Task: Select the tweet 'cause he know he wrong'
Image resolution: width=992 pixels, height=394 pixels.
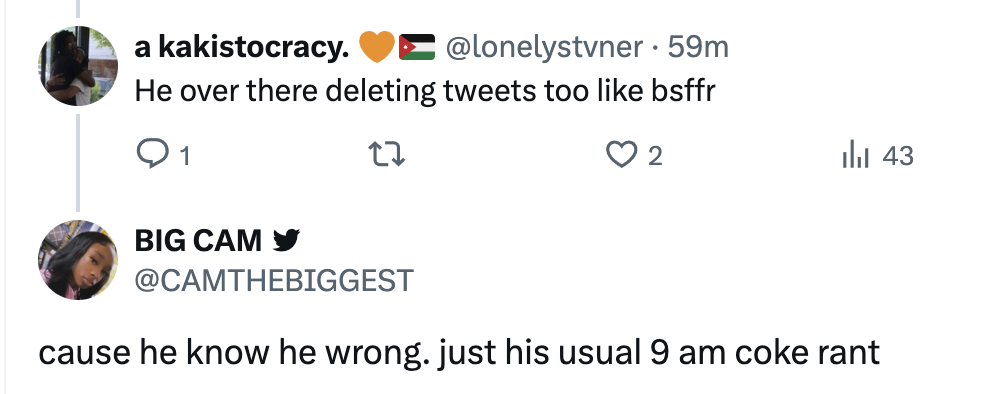Action: [459, 352]
